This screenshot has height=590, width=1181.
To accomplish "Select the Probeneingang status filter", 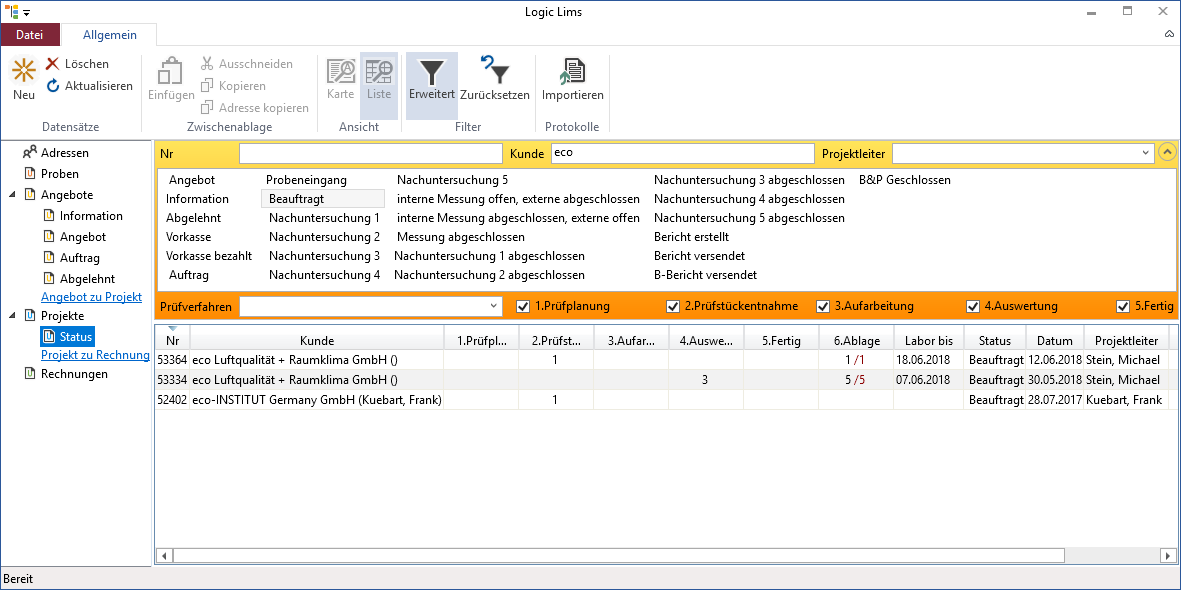I will point(307,180).
